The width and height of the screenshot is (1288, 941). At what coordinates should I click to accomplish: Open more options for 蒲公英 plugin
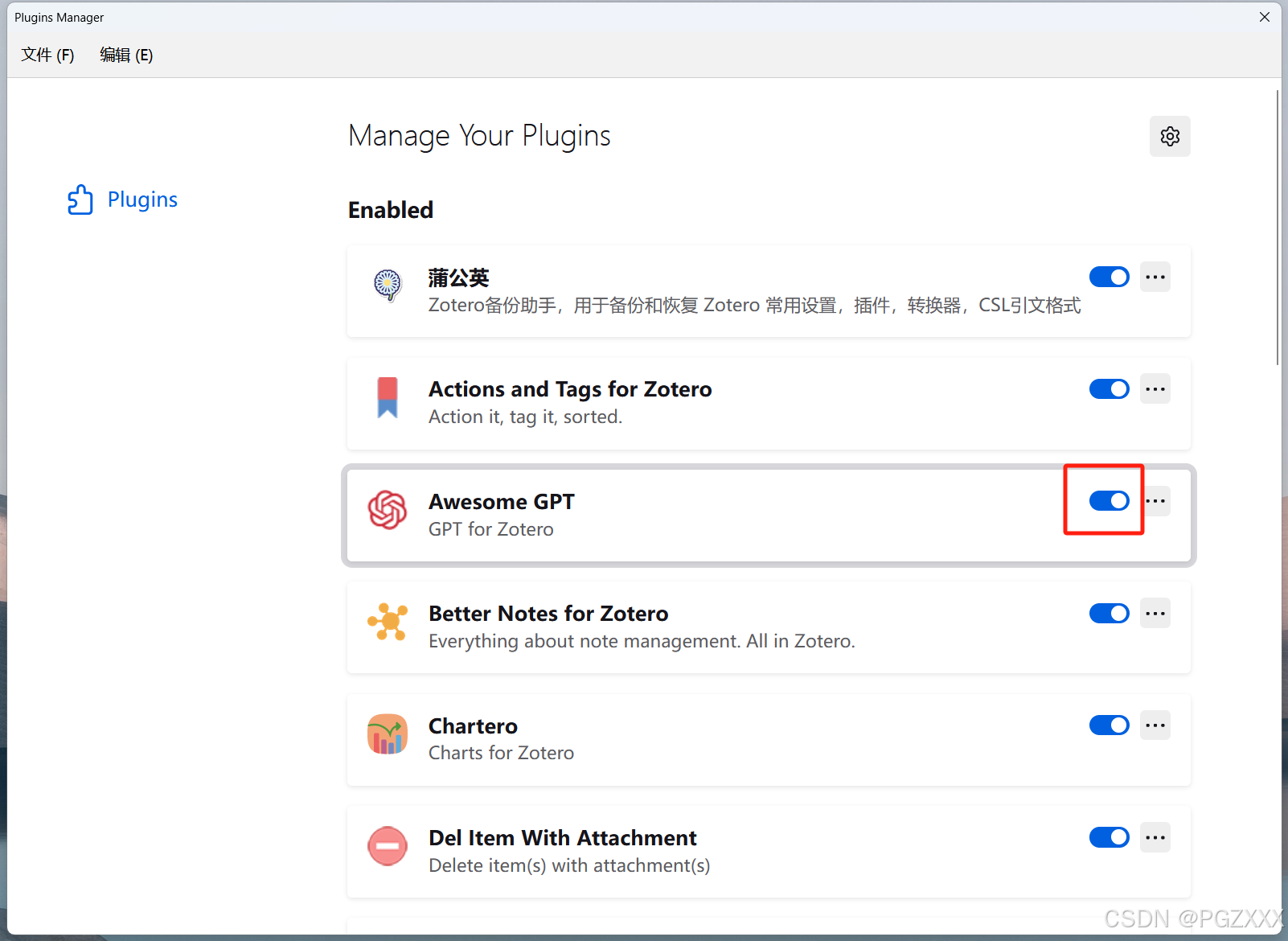(1155, 277)
